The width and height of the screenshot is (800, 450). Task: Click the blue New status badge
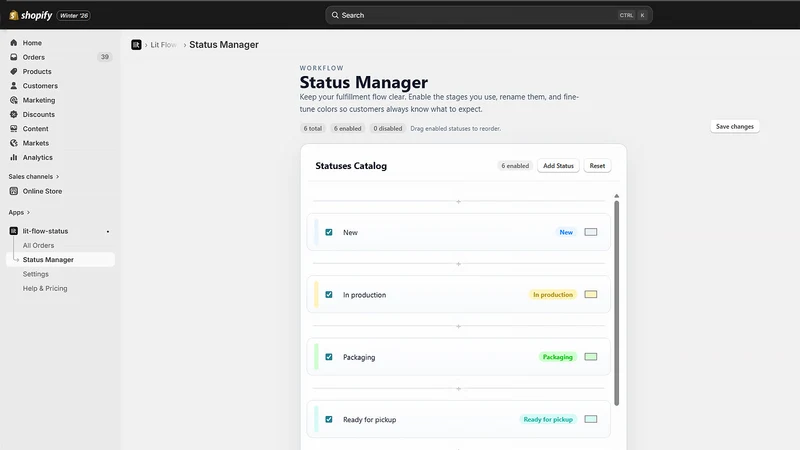click(566, 232)
